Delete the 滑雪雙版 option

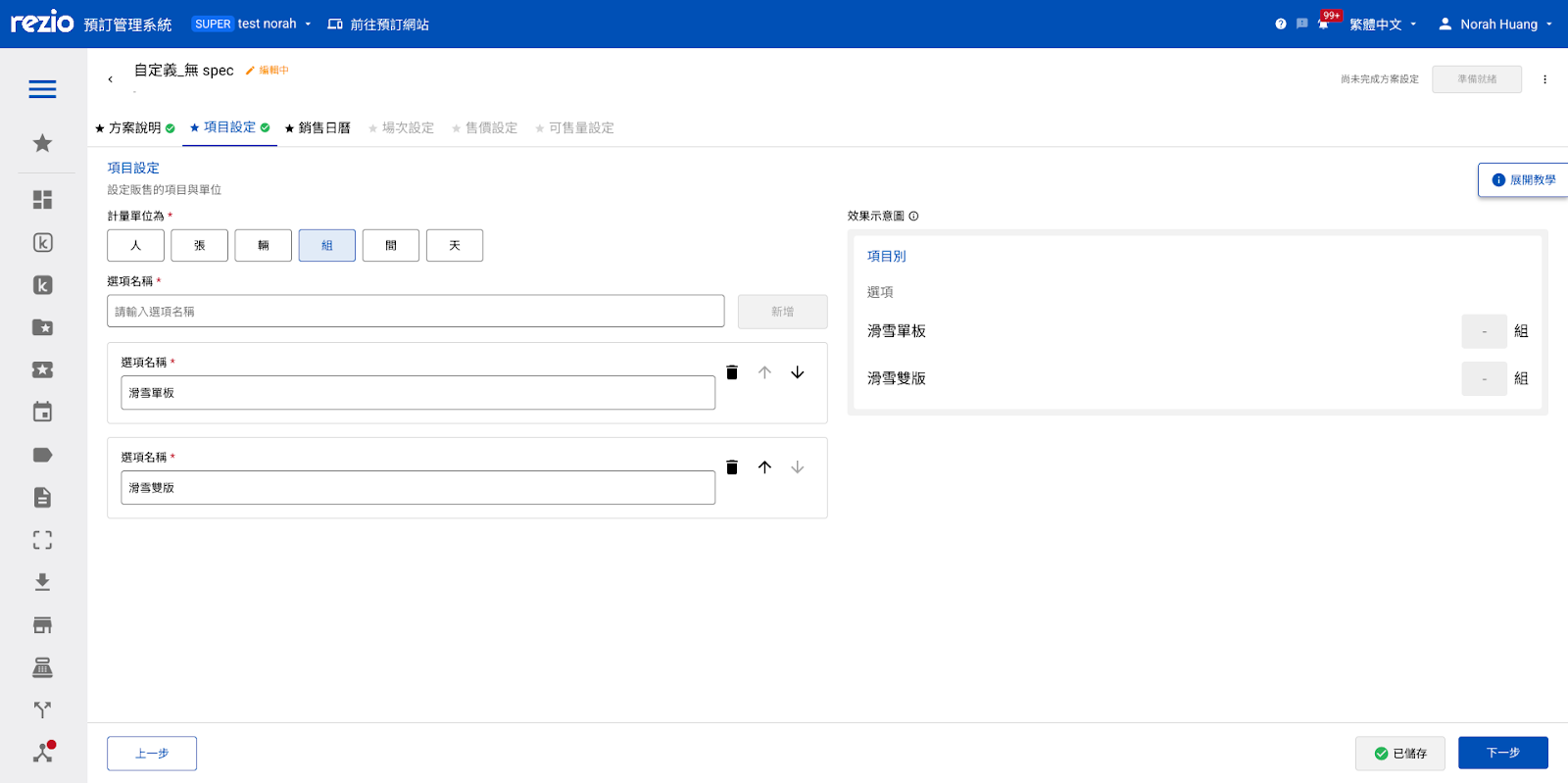click(732, 467)
